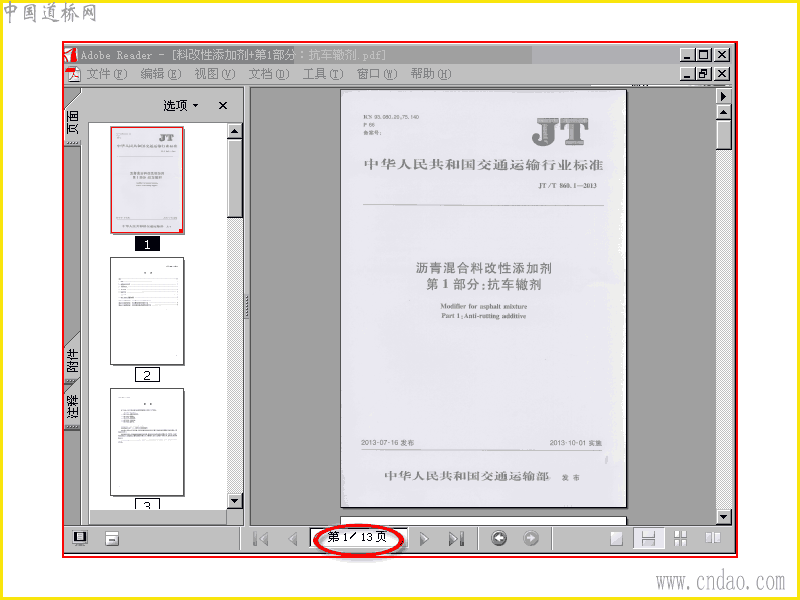Switch to the 注释 side tab
Image resolution: width=800 pixels, height=600 pixels.
pos(72,406)
